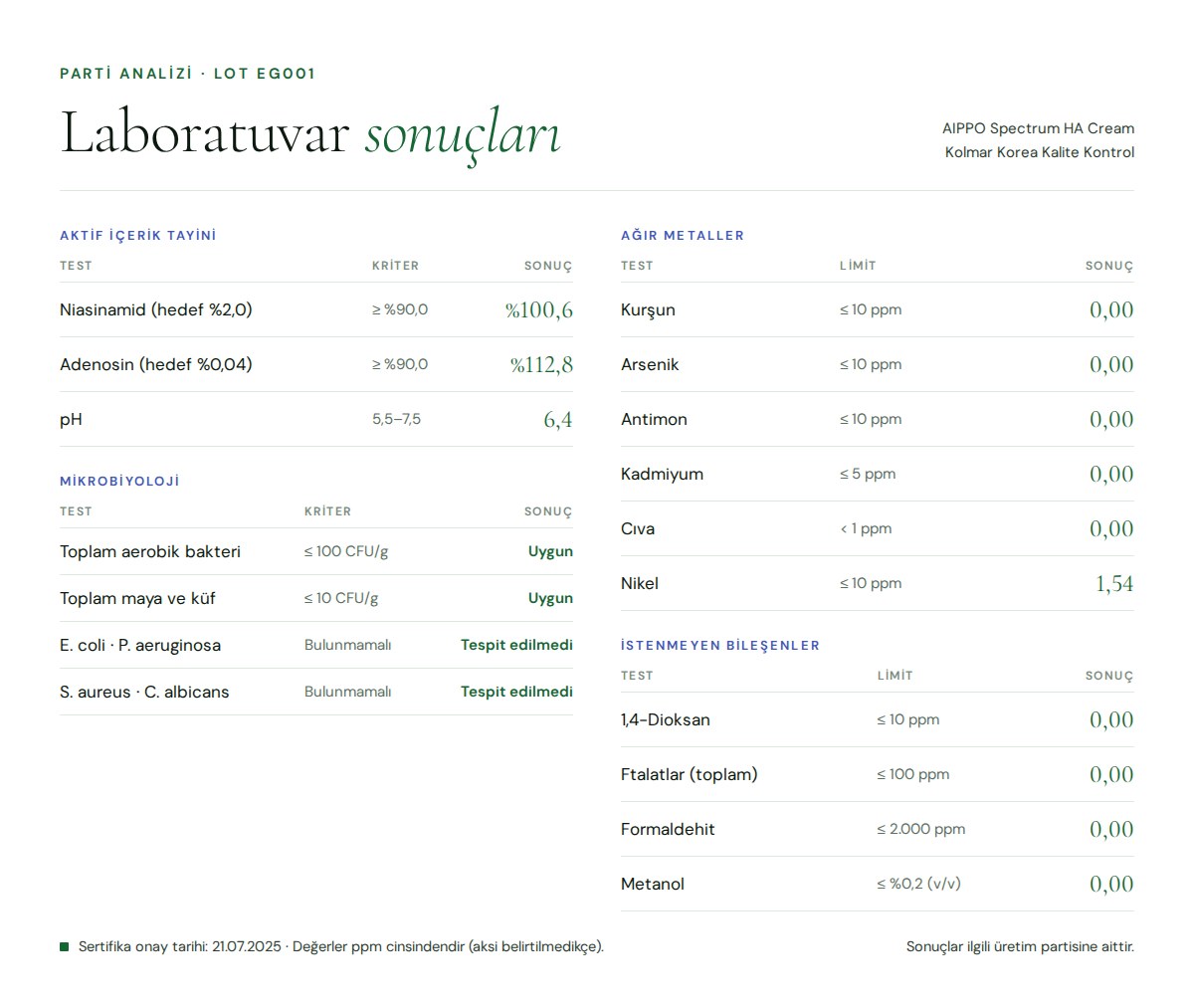Select the Cıva limit "< 1 ppm"
The height and width of the screenshot is (1008, 1194).
point(866,528)
